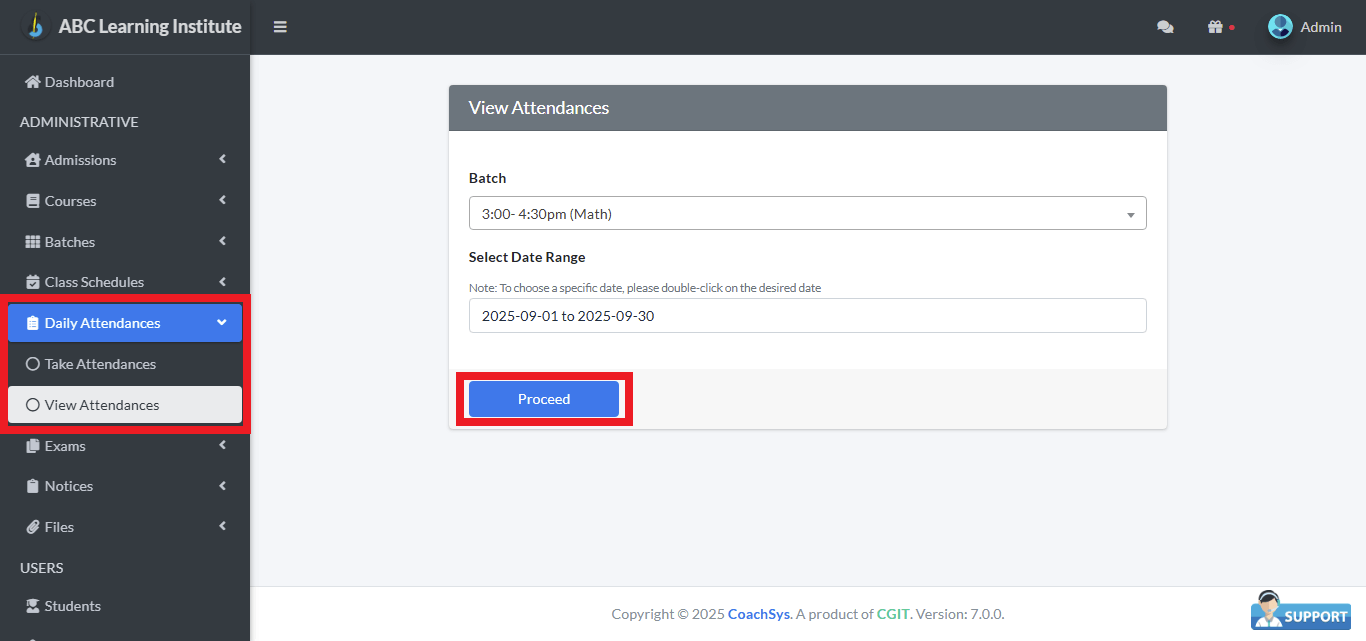Open the Batch dropdown
This screenshot has height=641, width=1366.
(x=807, y=214)
